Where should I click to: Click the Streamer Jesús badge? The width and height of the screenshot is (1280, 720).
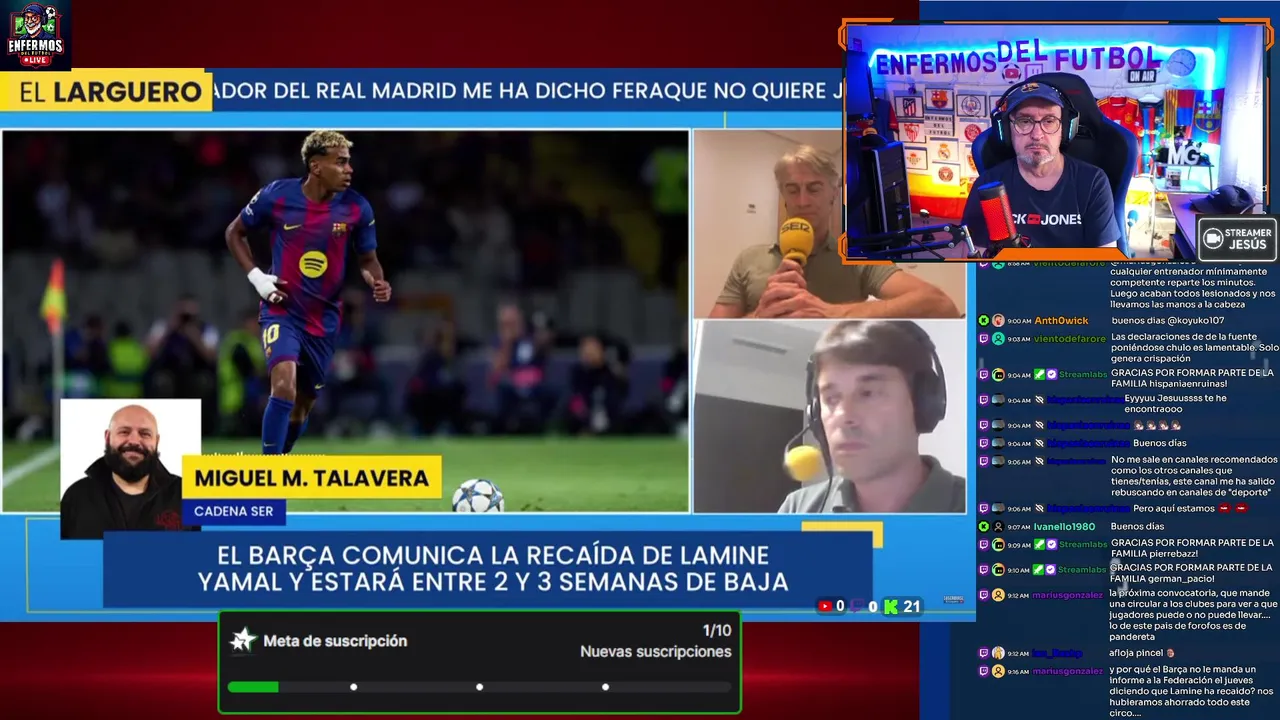pos(1237,238)
